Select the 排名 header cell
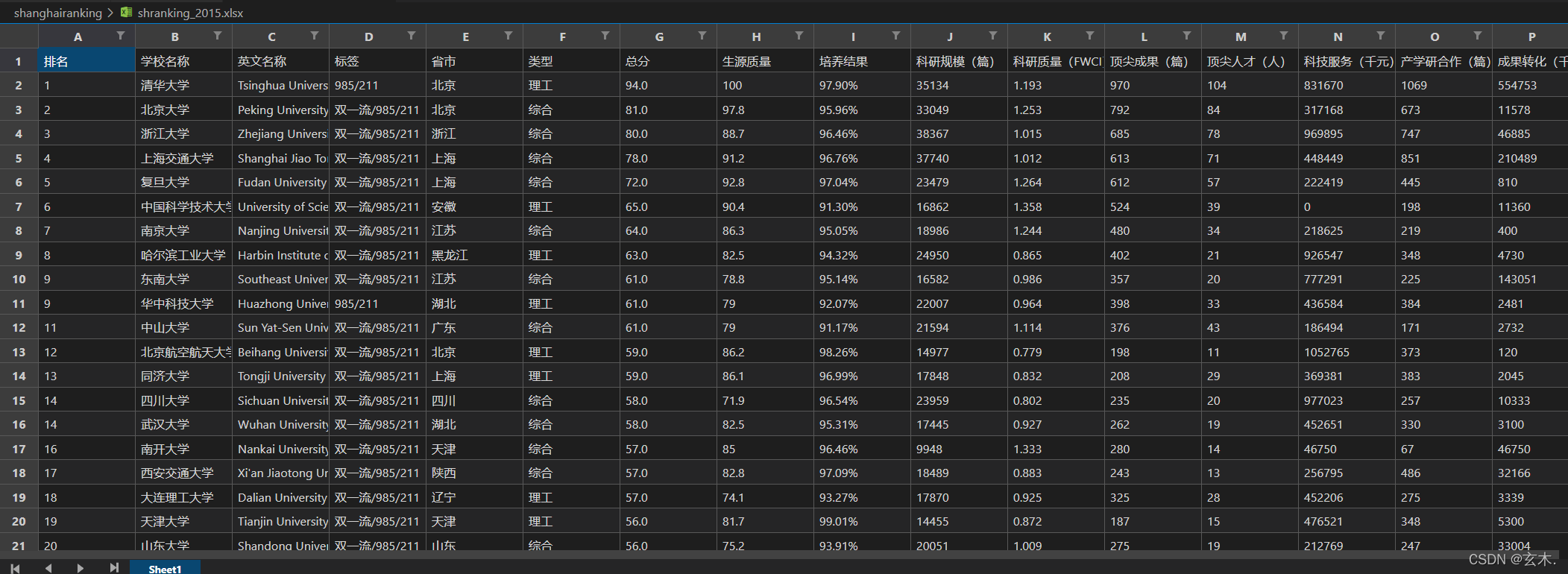1568x574 pixels. coord(86,61)
